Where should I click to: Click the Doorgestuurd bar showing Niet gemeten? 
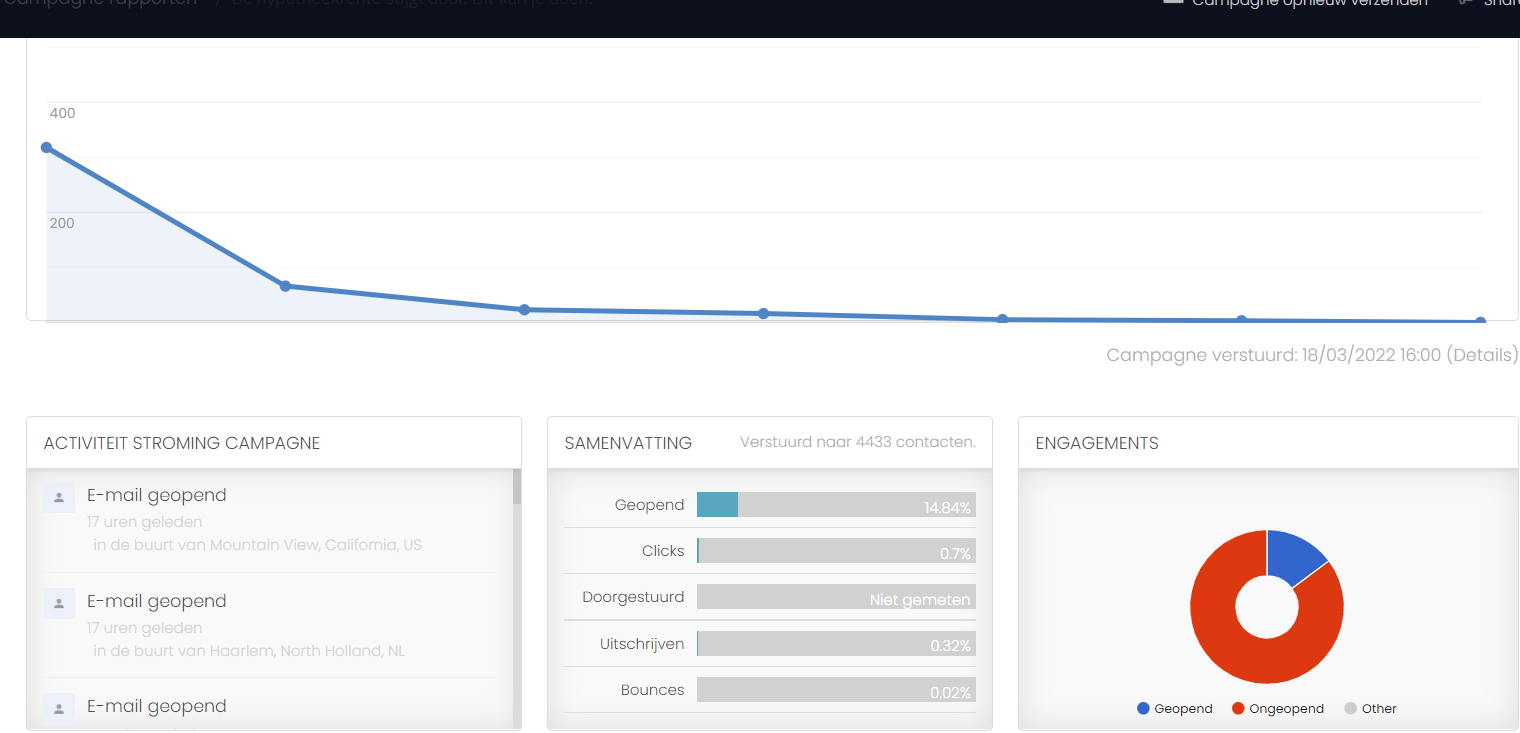836,597
